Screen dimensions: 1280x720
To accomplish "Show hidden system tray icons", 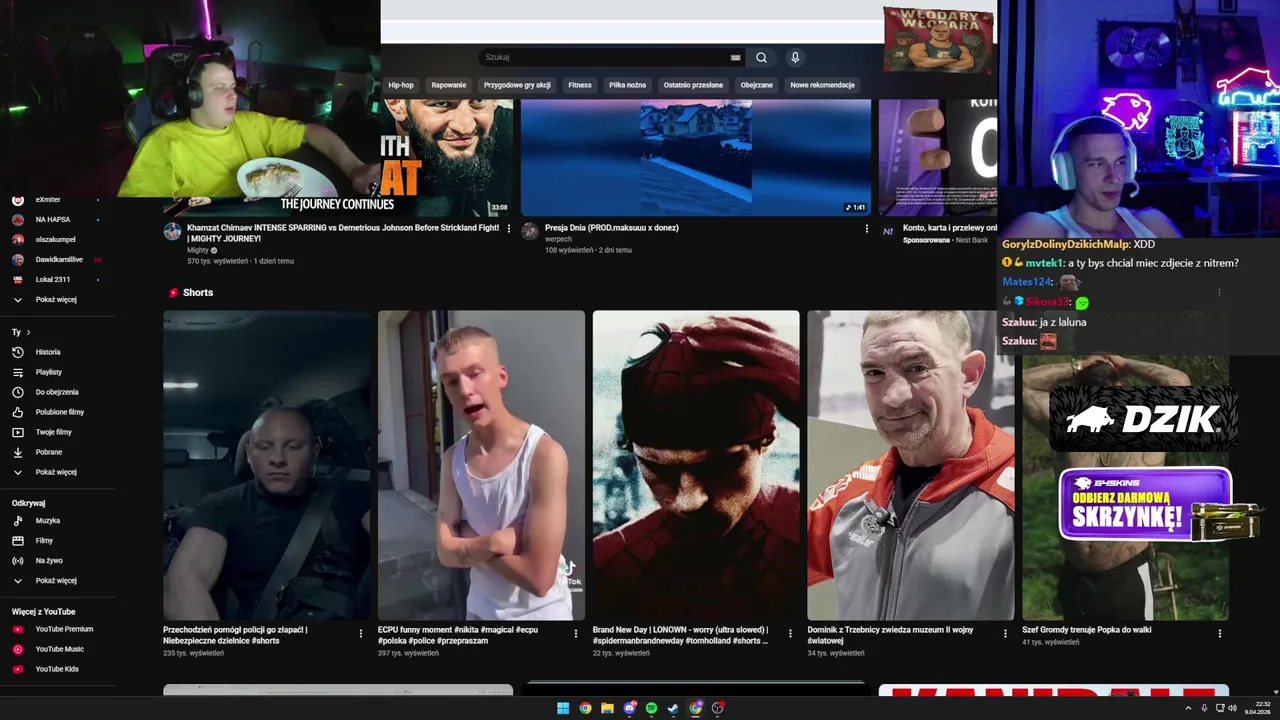I will coord(1188,708).
